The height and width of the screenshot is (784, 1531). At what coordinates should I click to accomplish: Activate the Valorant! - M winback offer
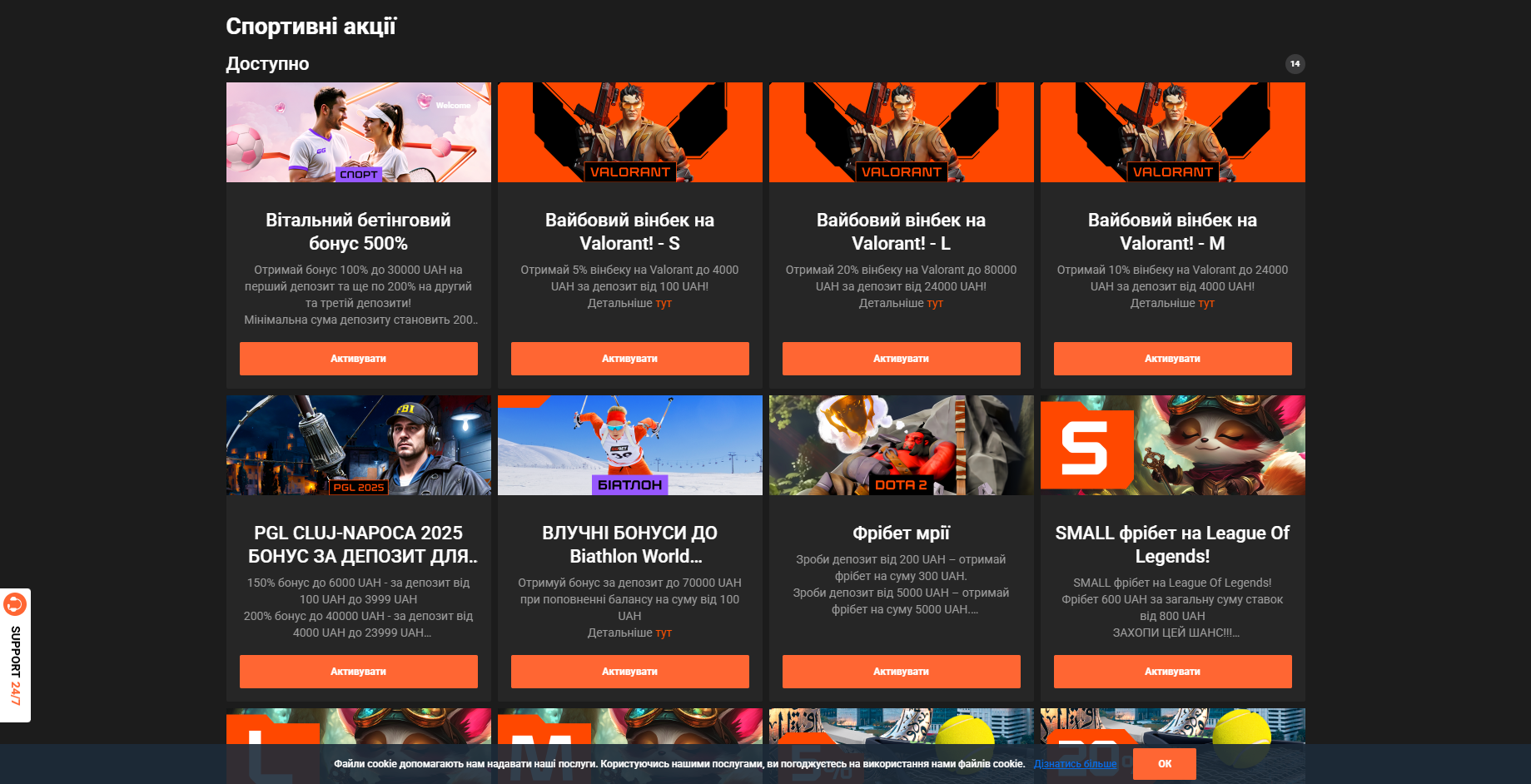(1172, 359)
